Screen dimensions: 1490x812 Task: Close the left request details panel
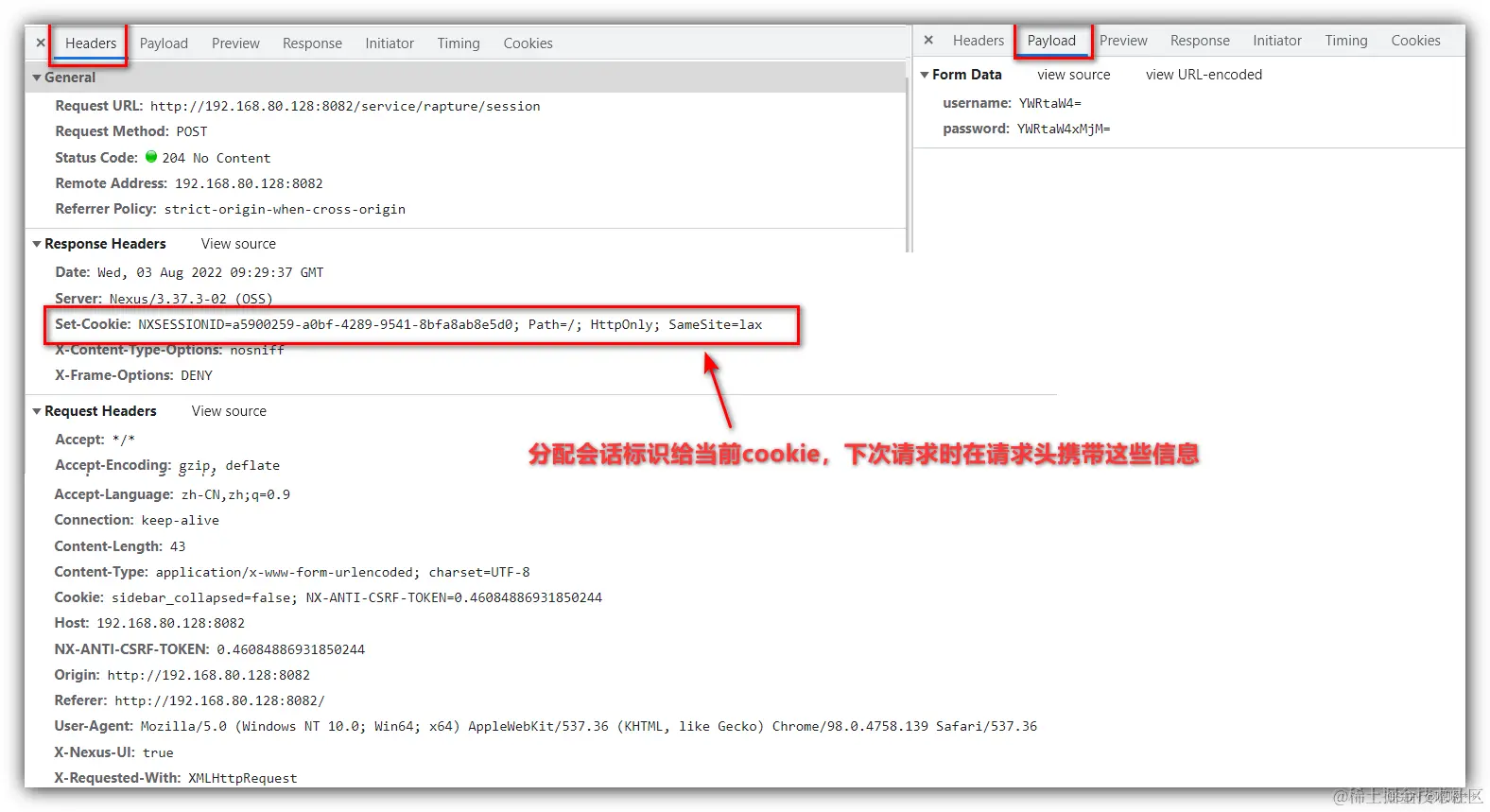point(41,43)
